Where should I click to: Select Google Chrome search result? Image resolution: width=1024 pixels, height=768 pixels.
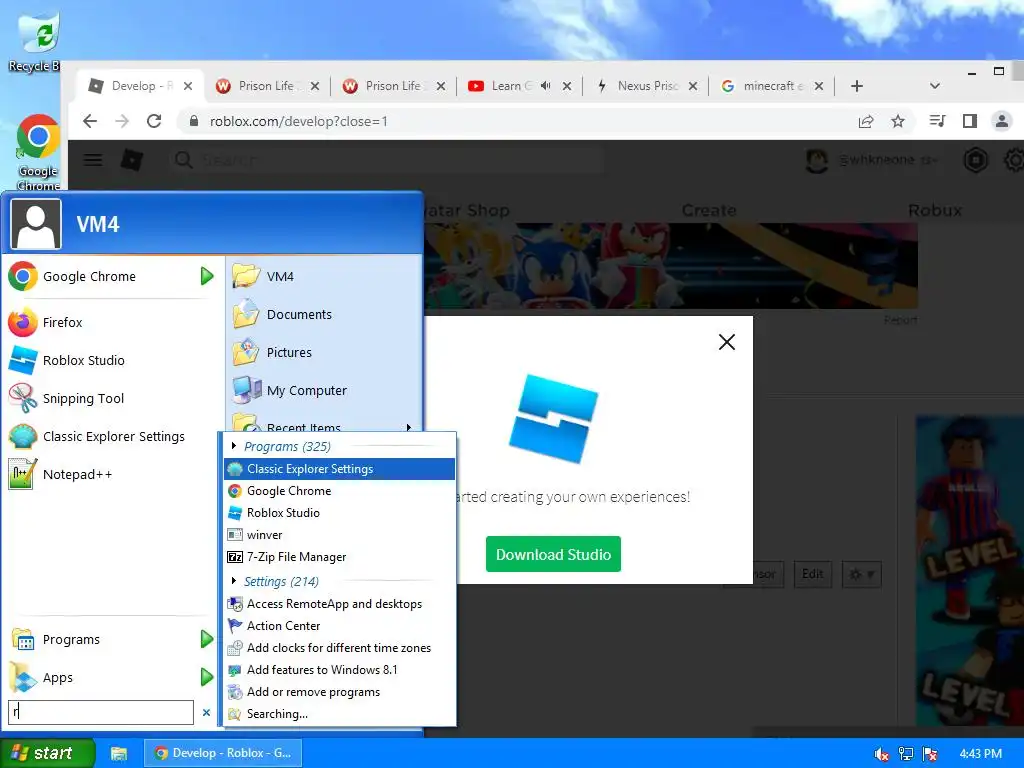(340, 491)
